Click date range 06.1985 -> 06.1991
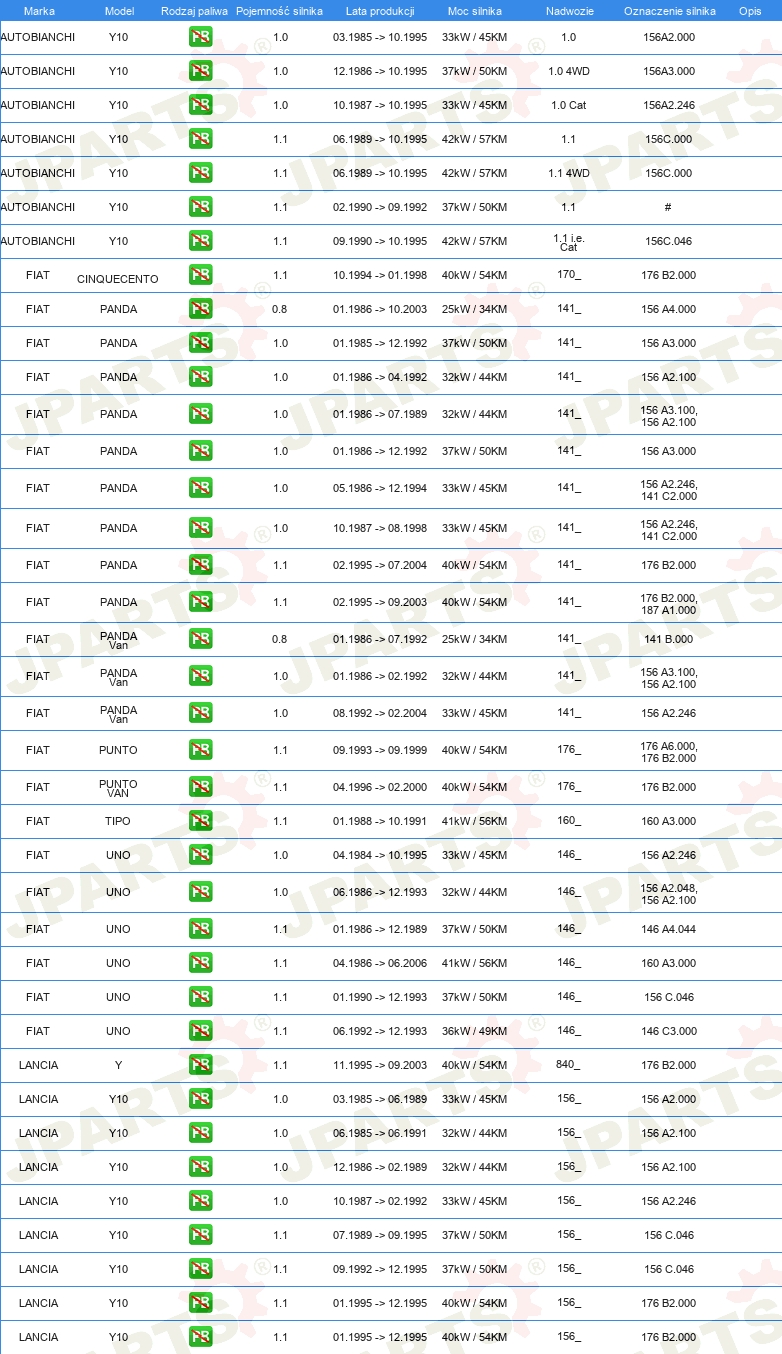This screenshot has height=1354, width=782. click(380, 1134)
